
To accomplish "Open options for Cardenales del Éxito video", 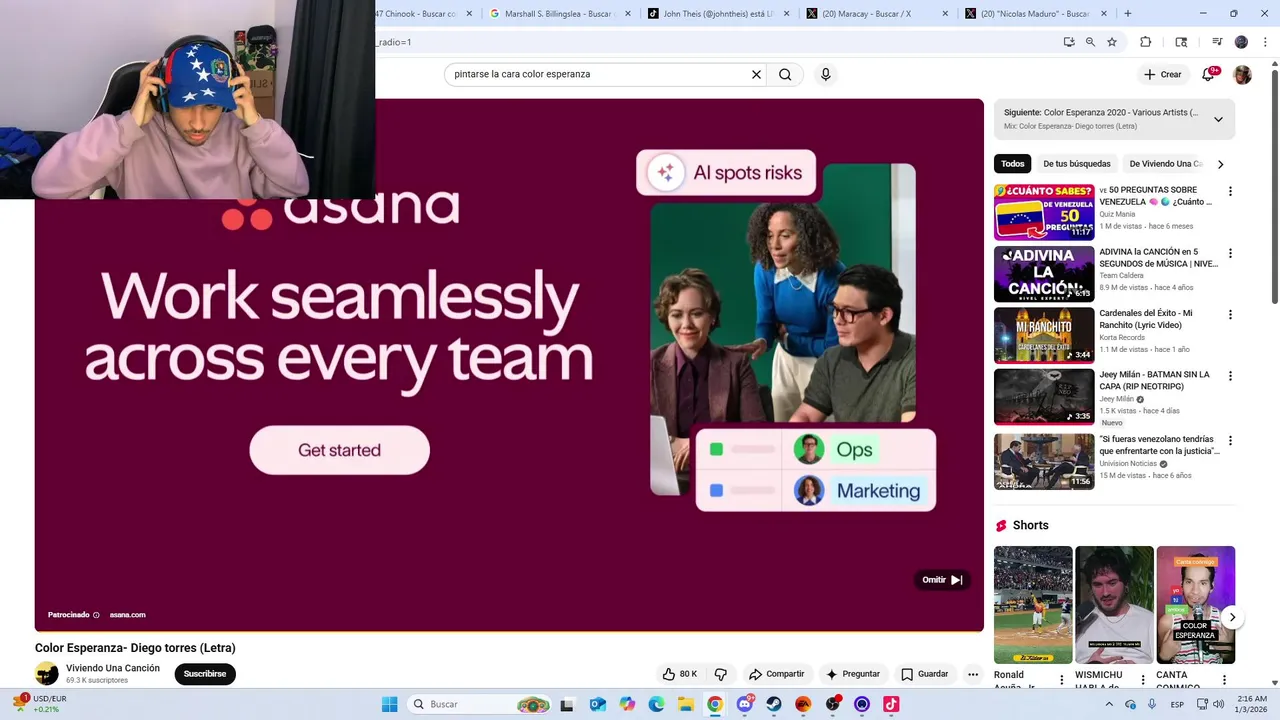I will coord(1230,315).
